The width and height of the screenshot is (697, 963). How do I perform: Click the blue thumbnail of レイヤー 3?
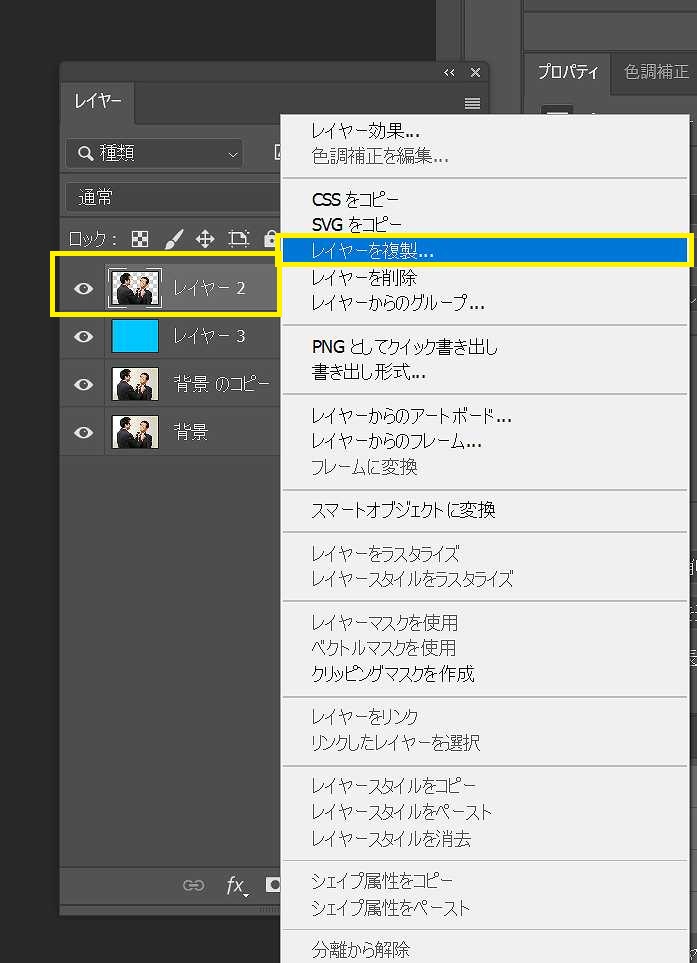135,337
